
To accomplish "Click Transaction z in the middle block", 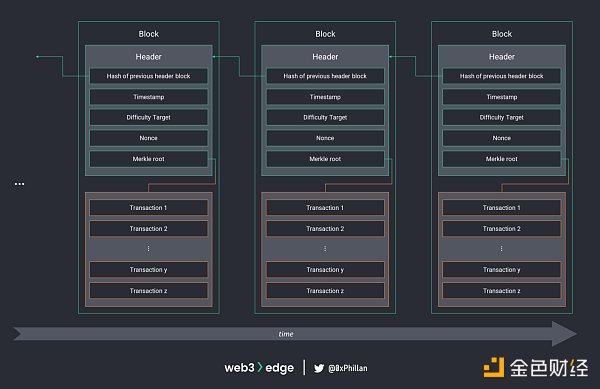I will pyautogui.click(x=325, y=291).
